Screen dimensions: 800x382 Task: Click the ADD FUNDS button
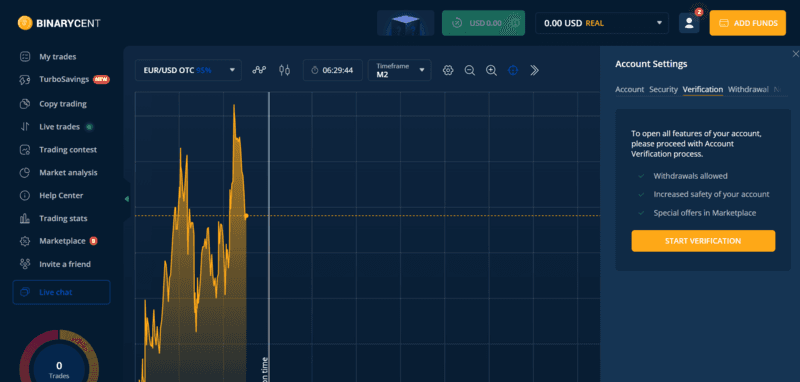pos(747,23)
